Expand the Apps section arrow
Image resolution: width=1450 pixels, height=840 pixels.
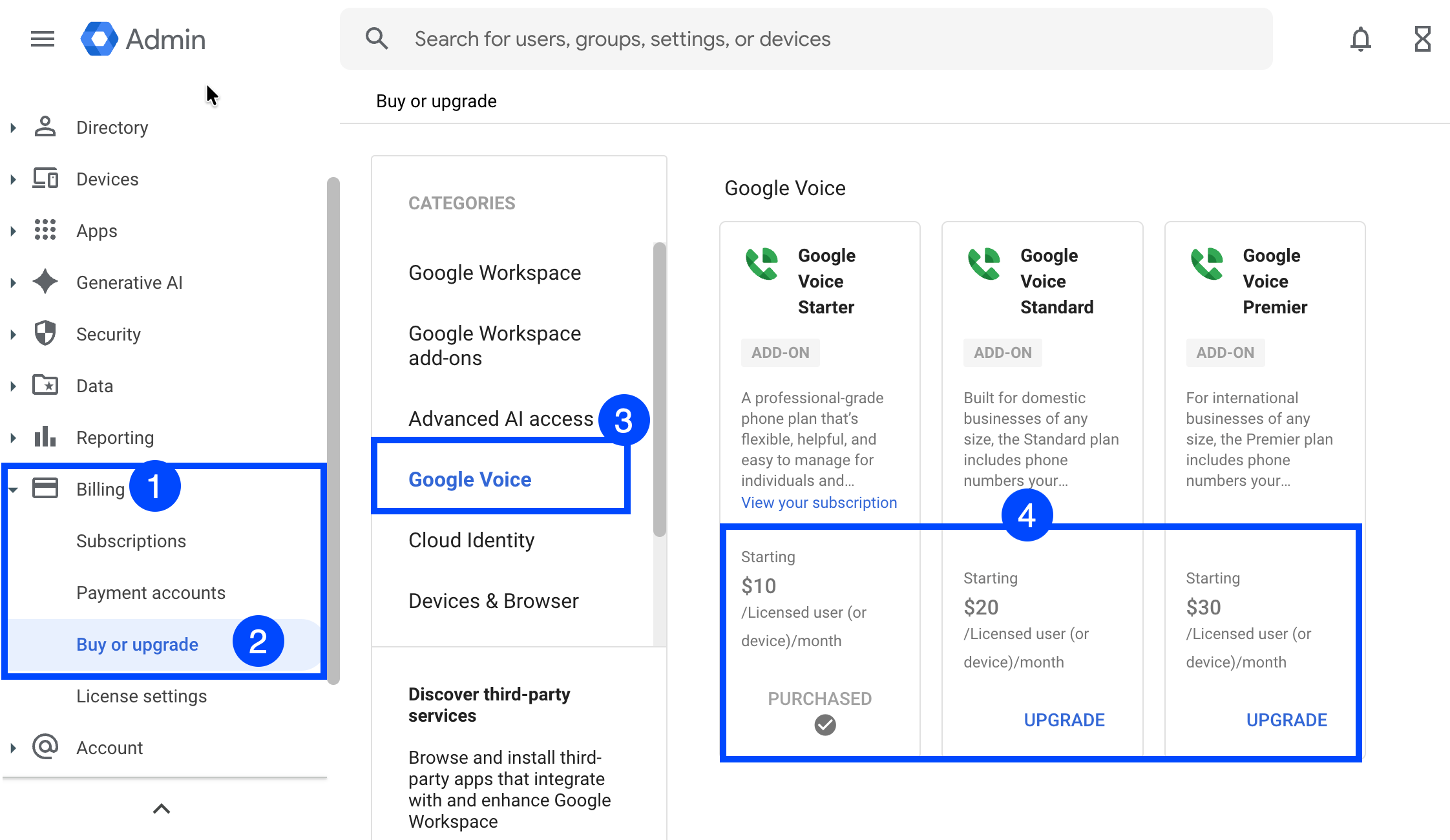tap(13, 231)
